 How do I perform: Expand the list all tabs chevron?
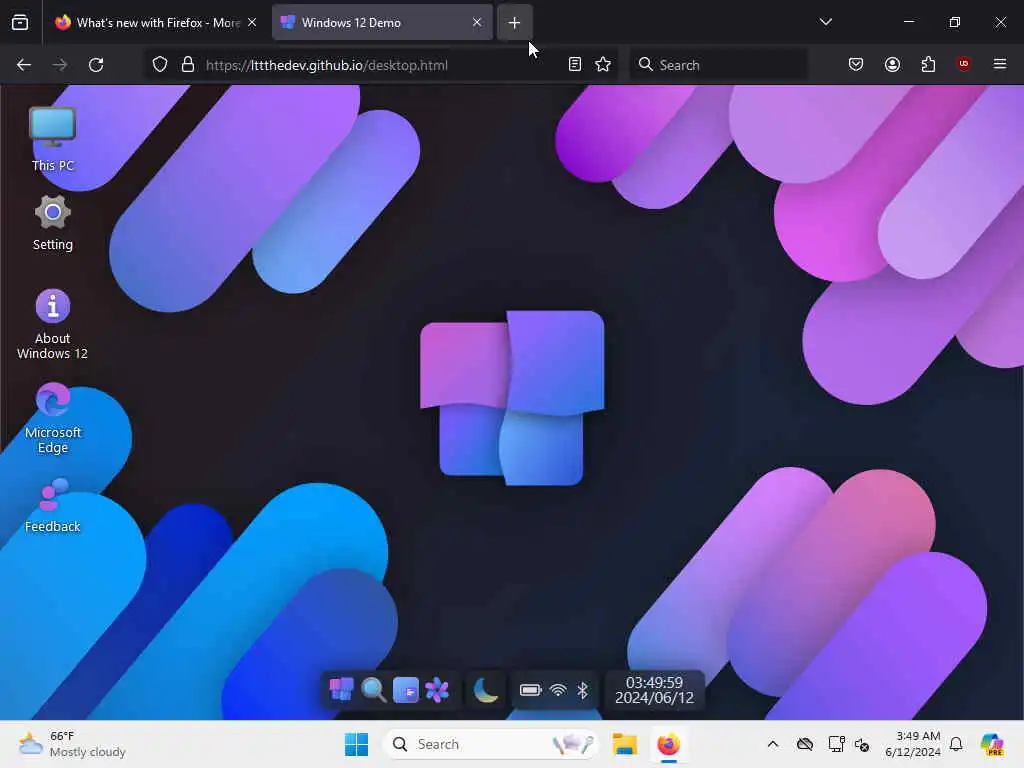pos(825,22)
